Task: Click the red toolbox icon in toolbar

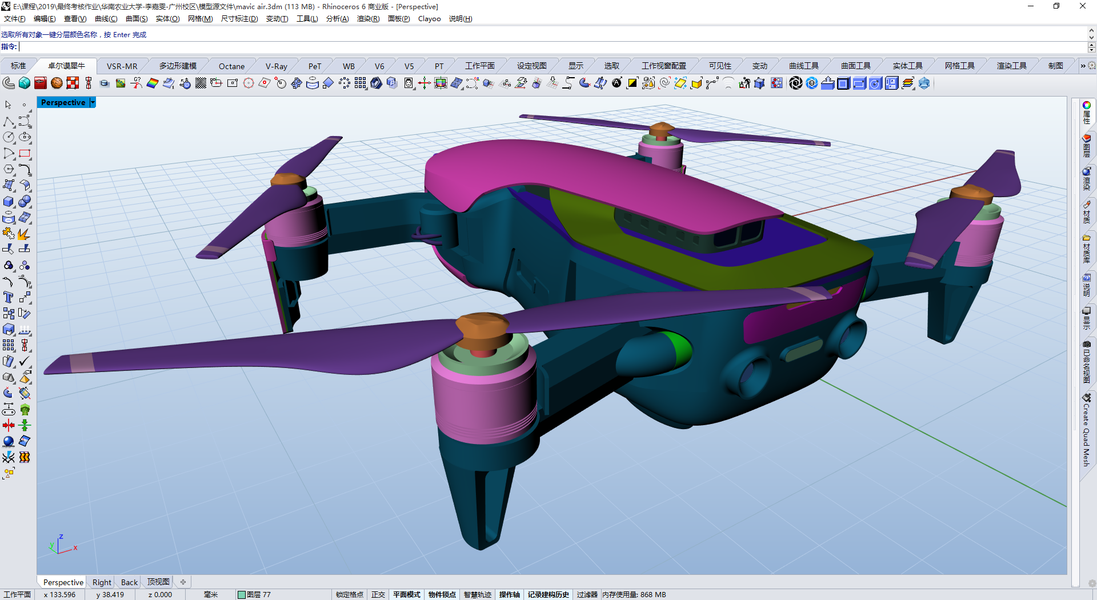Action: point(40,83)
